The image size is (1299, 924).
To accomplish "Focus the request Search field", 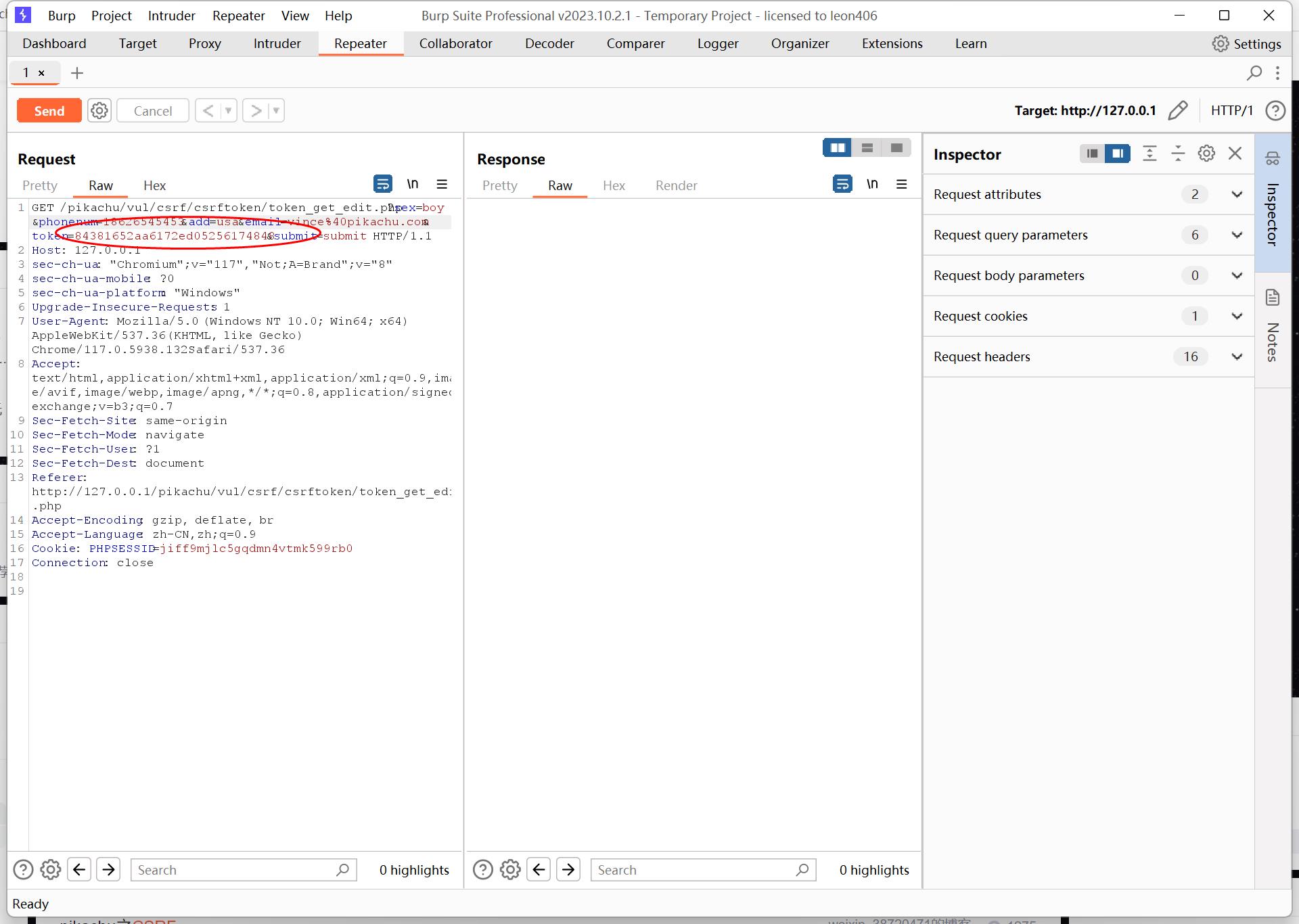I will [x=244, y=870].
